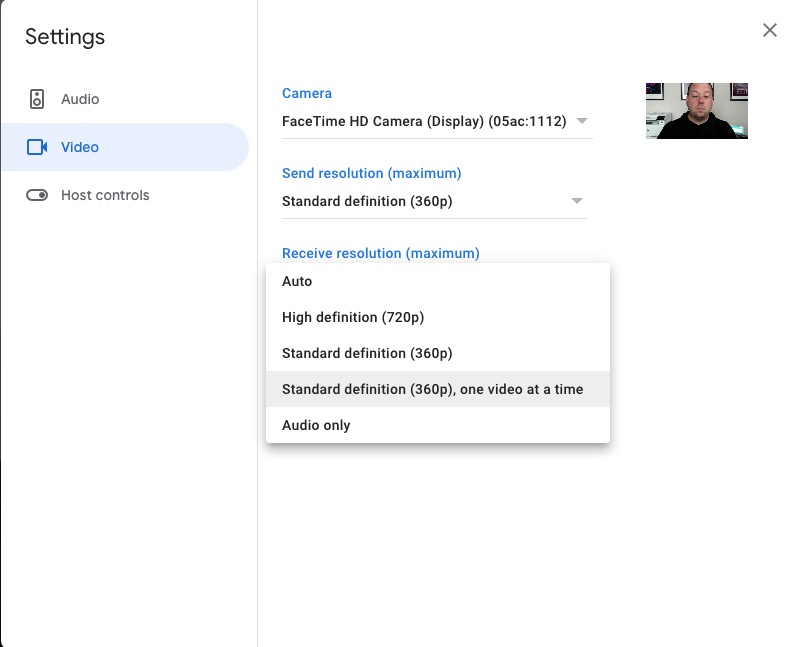This screenshot has height=647, width=793.
Task: Select Standard definition (360p) in receive list
Action: (x=438, y=353)
